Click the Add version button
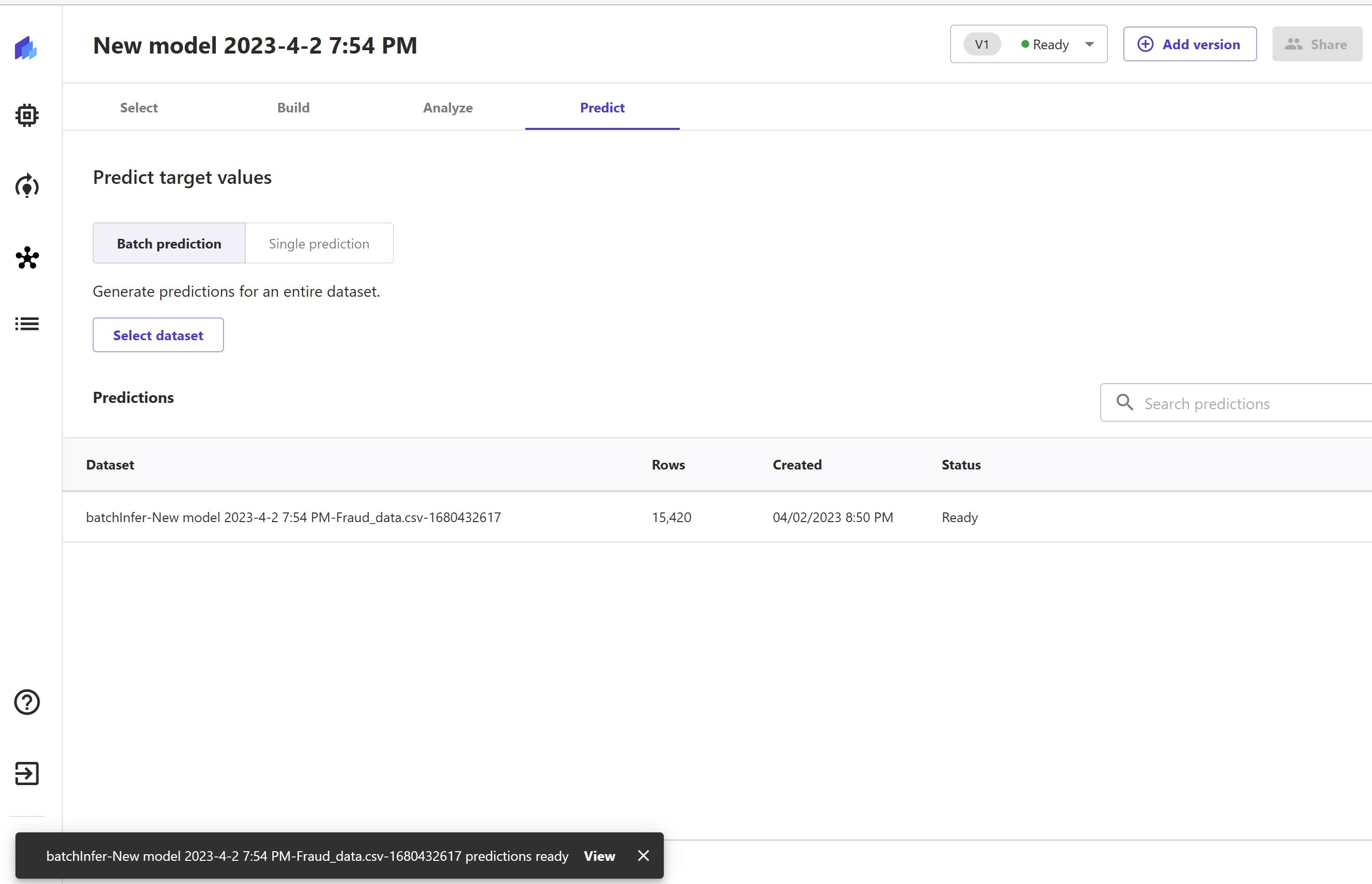This screenshot has height=884, width=1372. click(x=1190, y=44)
